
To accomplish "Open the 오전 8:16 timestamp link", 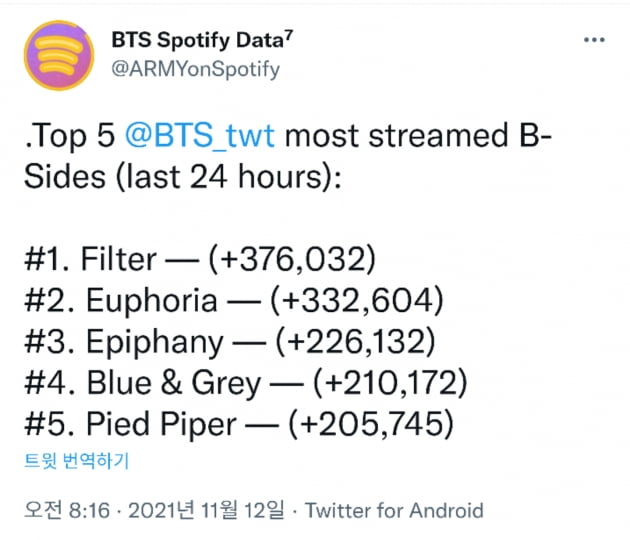I will point(67,510).
